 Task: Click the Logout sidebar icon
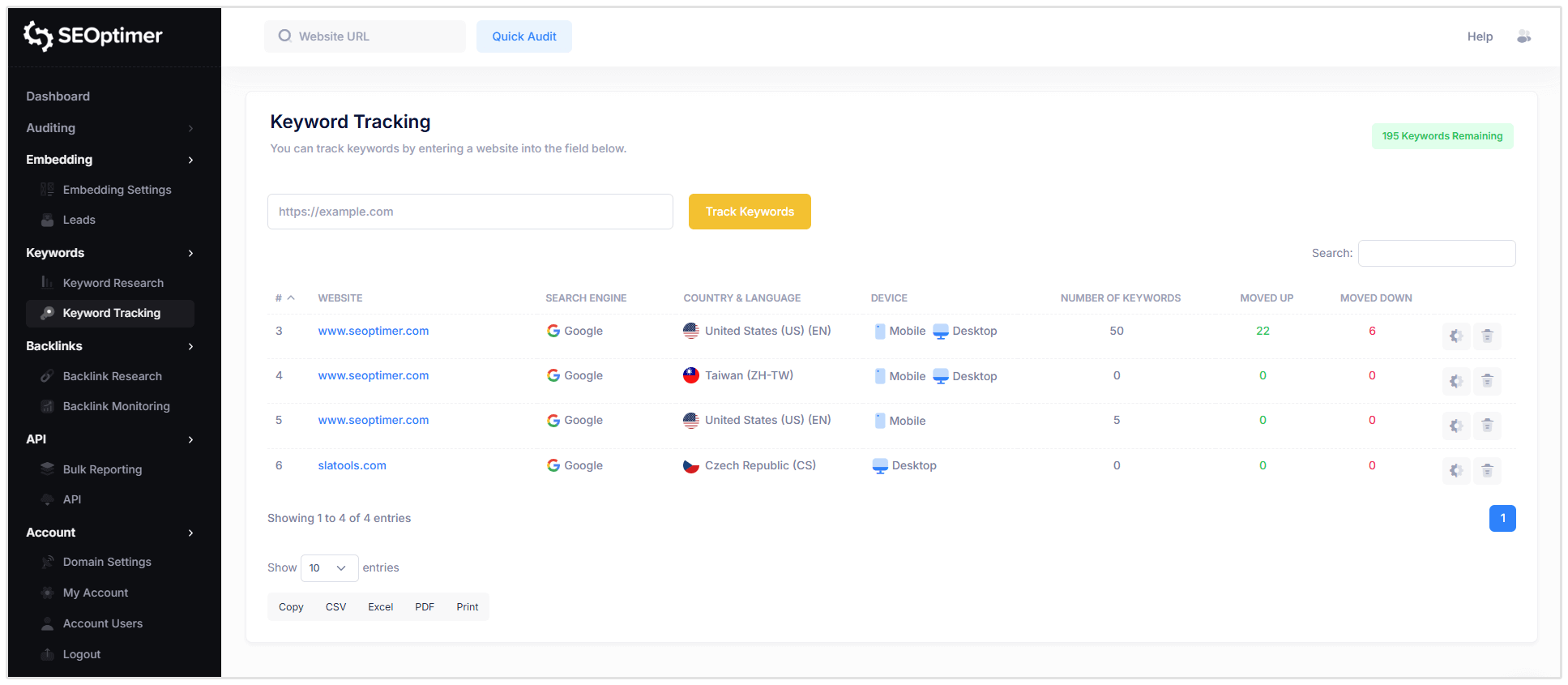point(48,654)
